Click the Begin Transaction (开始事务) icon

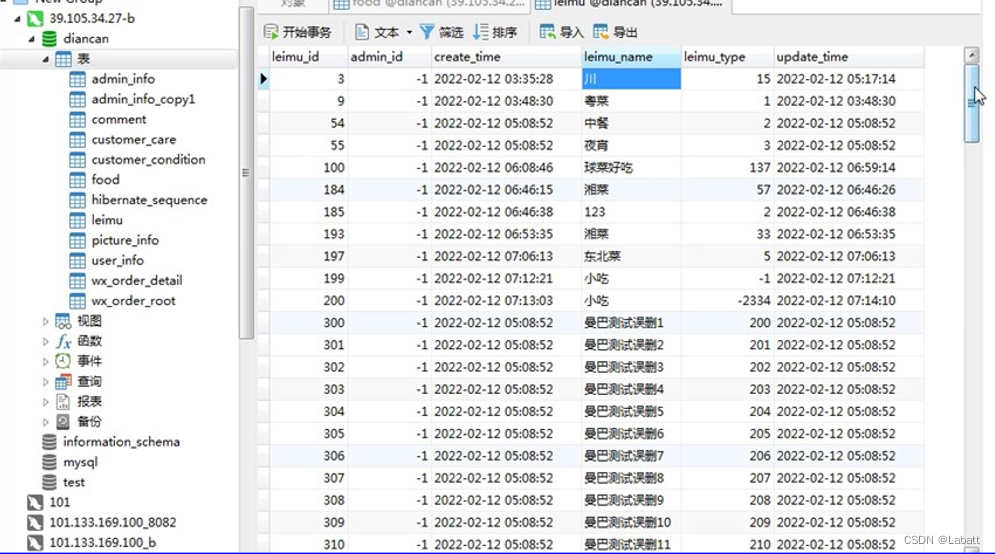coord(271,32)
